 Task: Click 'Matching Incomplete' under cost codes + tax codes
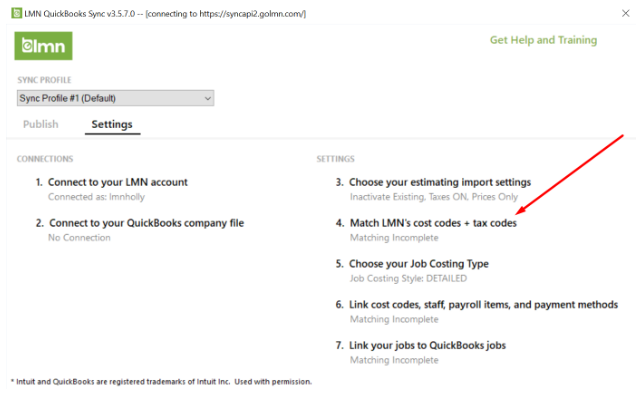[x=394, y=238]
